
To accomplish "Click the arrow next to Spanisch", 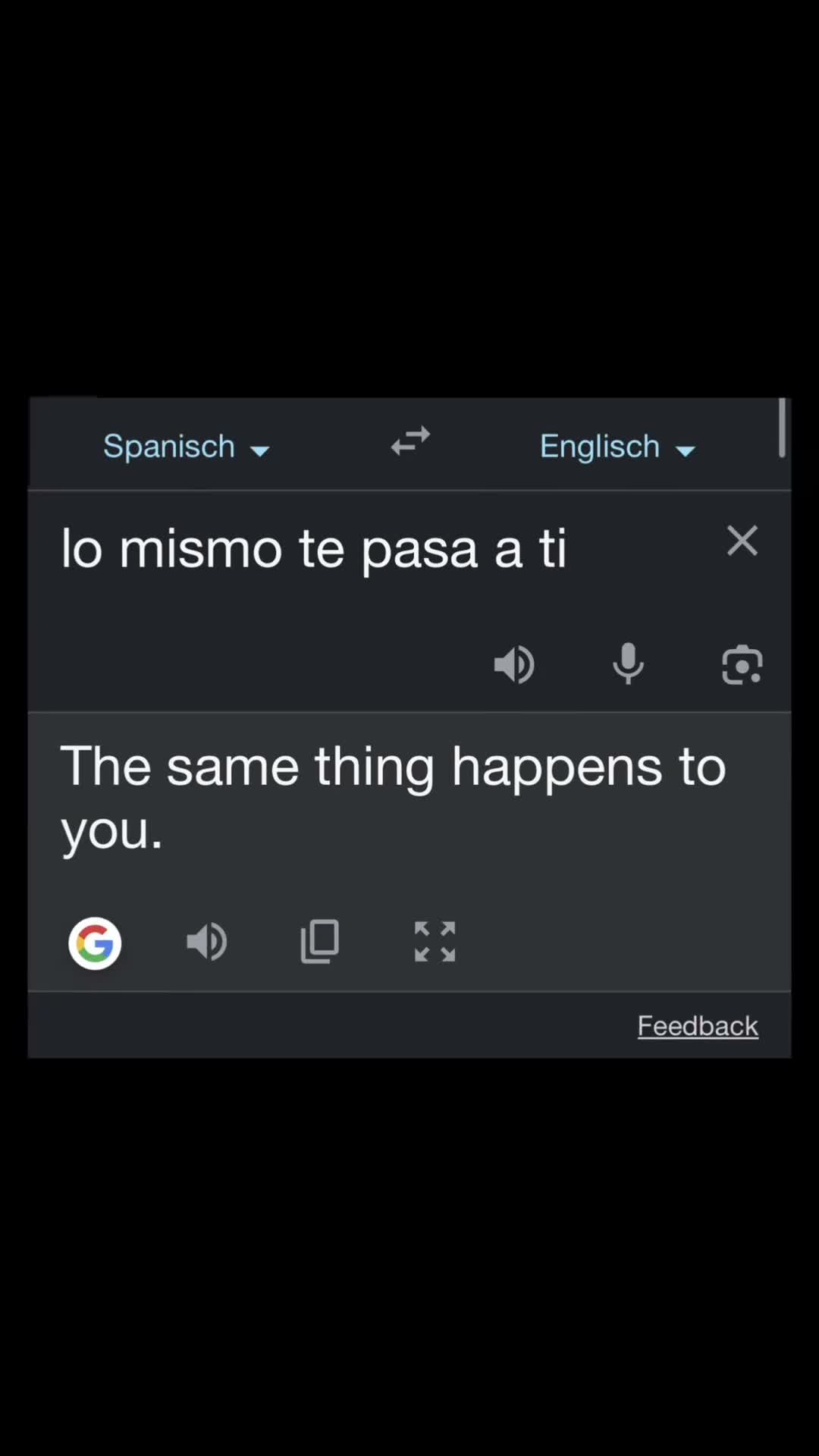I will tap(259, 451).
